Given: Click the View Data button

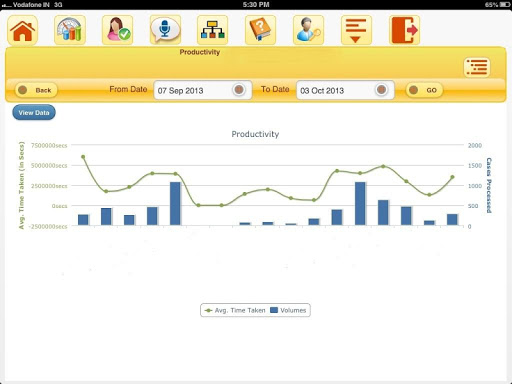Looking at the screenshot, I should tap(34, 113).
